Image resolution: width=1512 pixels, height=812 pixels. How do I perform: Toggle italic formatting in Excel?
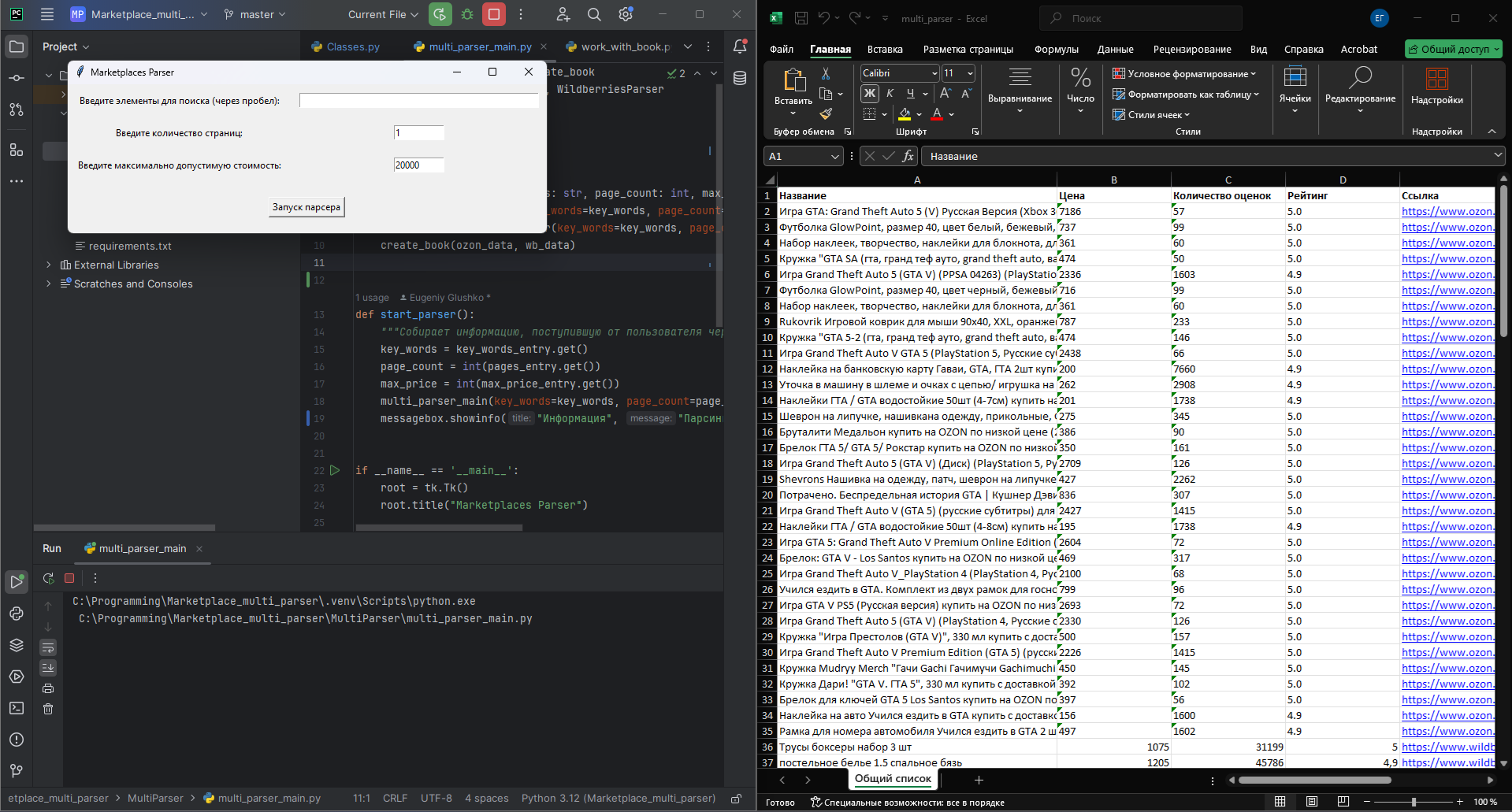click(x=890, y=94)
